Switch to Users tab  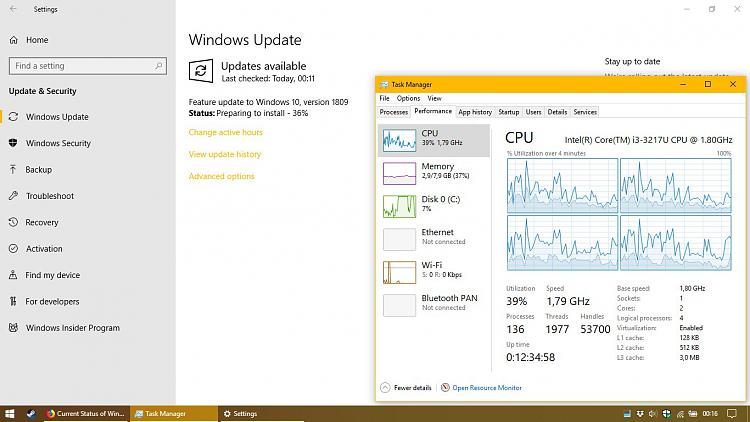[533, 112]
